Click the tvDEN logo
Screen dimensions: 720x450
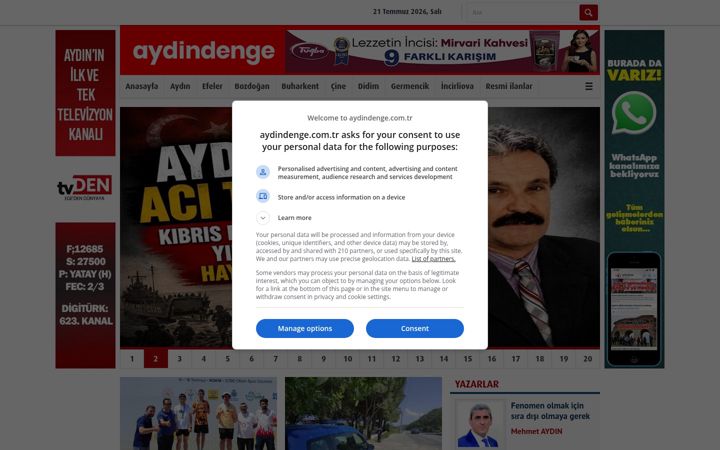tap(85, 187)
